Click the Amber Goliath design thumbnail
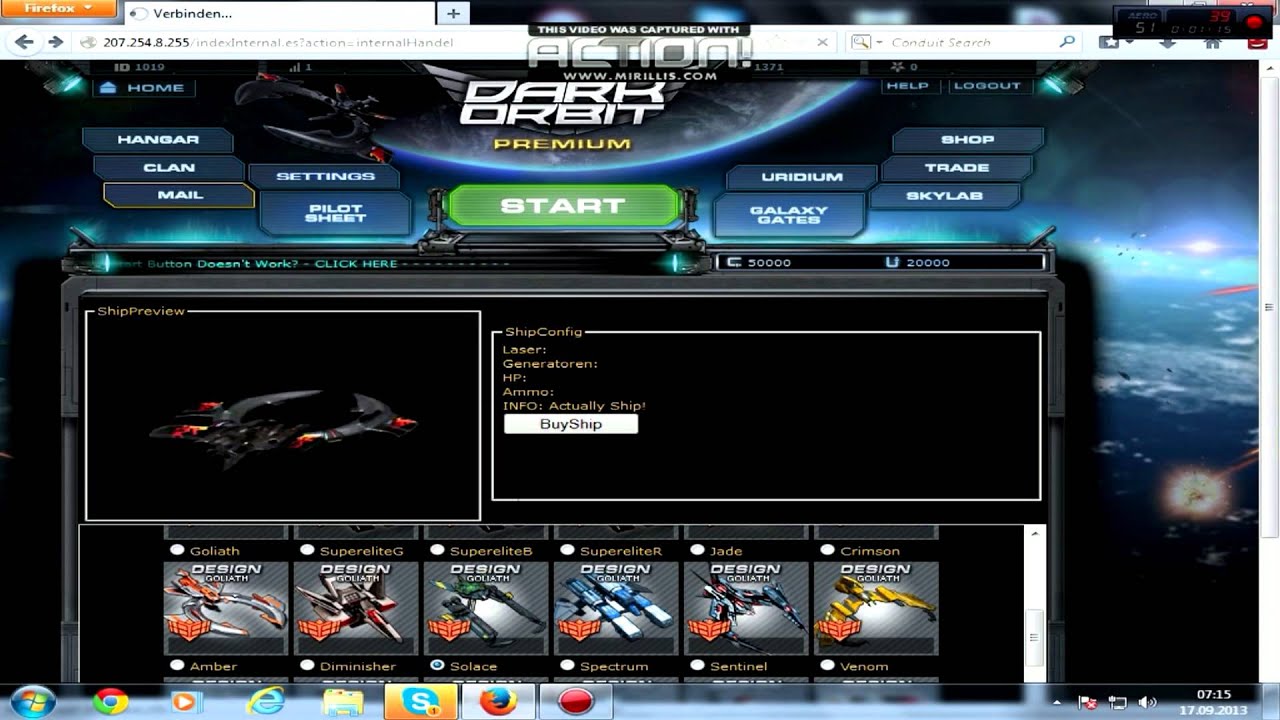 pyautogui.click(x=226, y=608)
